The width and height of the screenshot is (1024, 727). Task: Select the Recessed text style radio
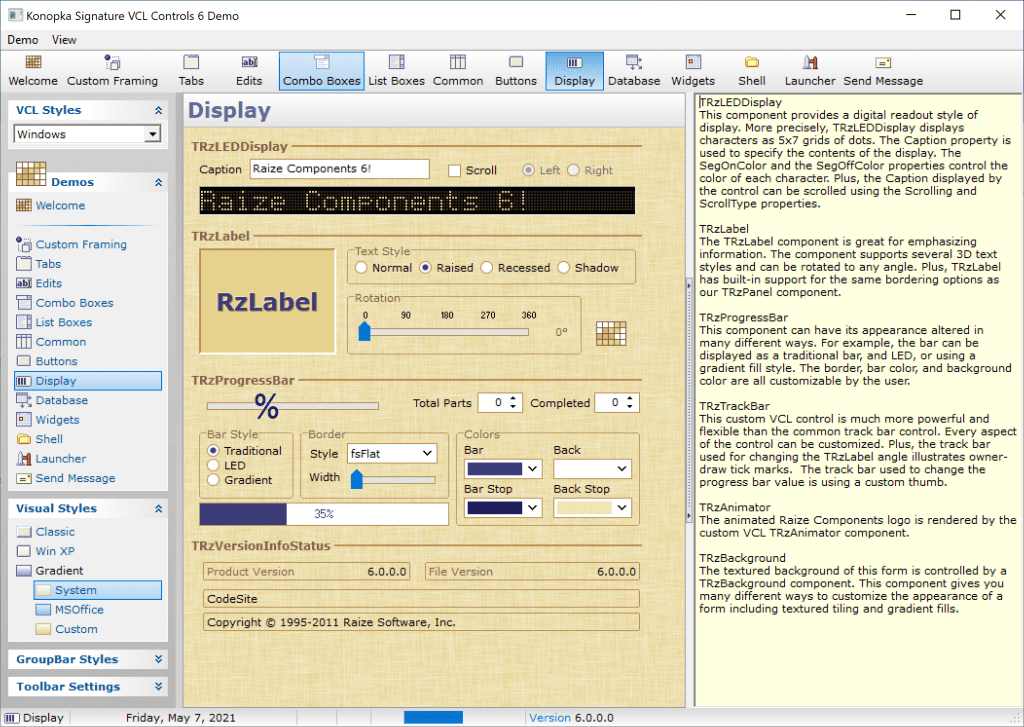[487, 268]
